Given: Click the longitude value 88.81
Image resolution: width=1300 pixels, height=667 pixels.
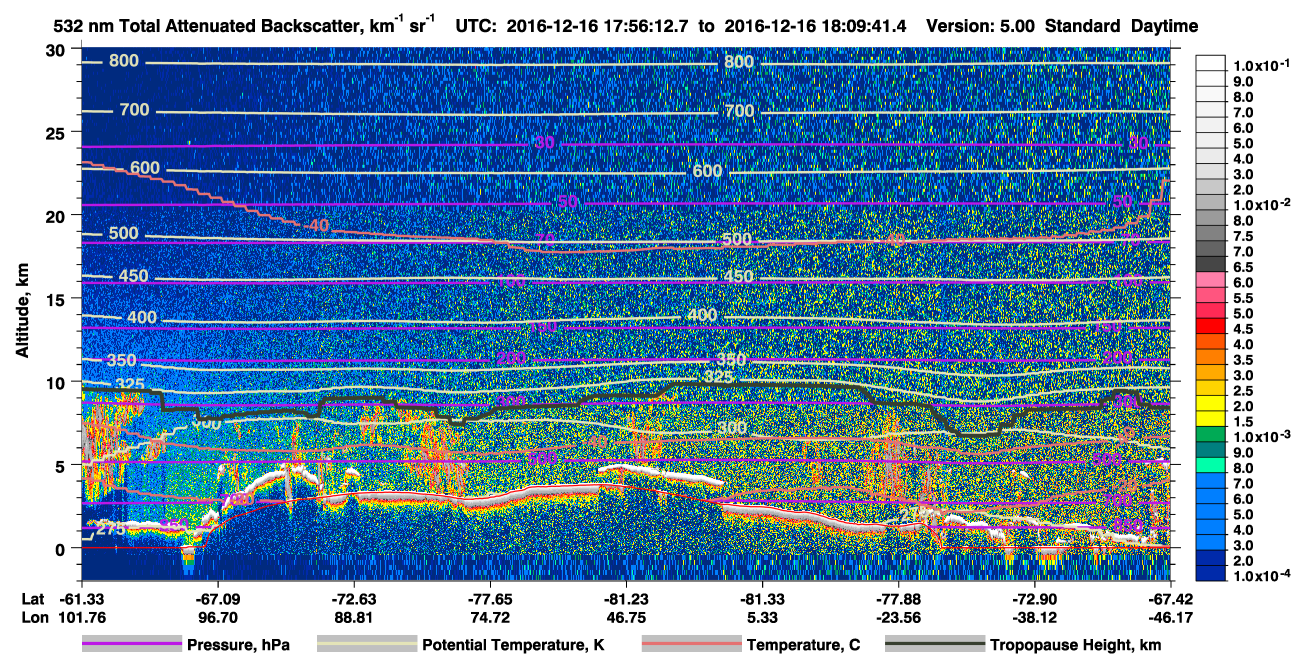Looking at the screenshot, I should pos(353,617).
